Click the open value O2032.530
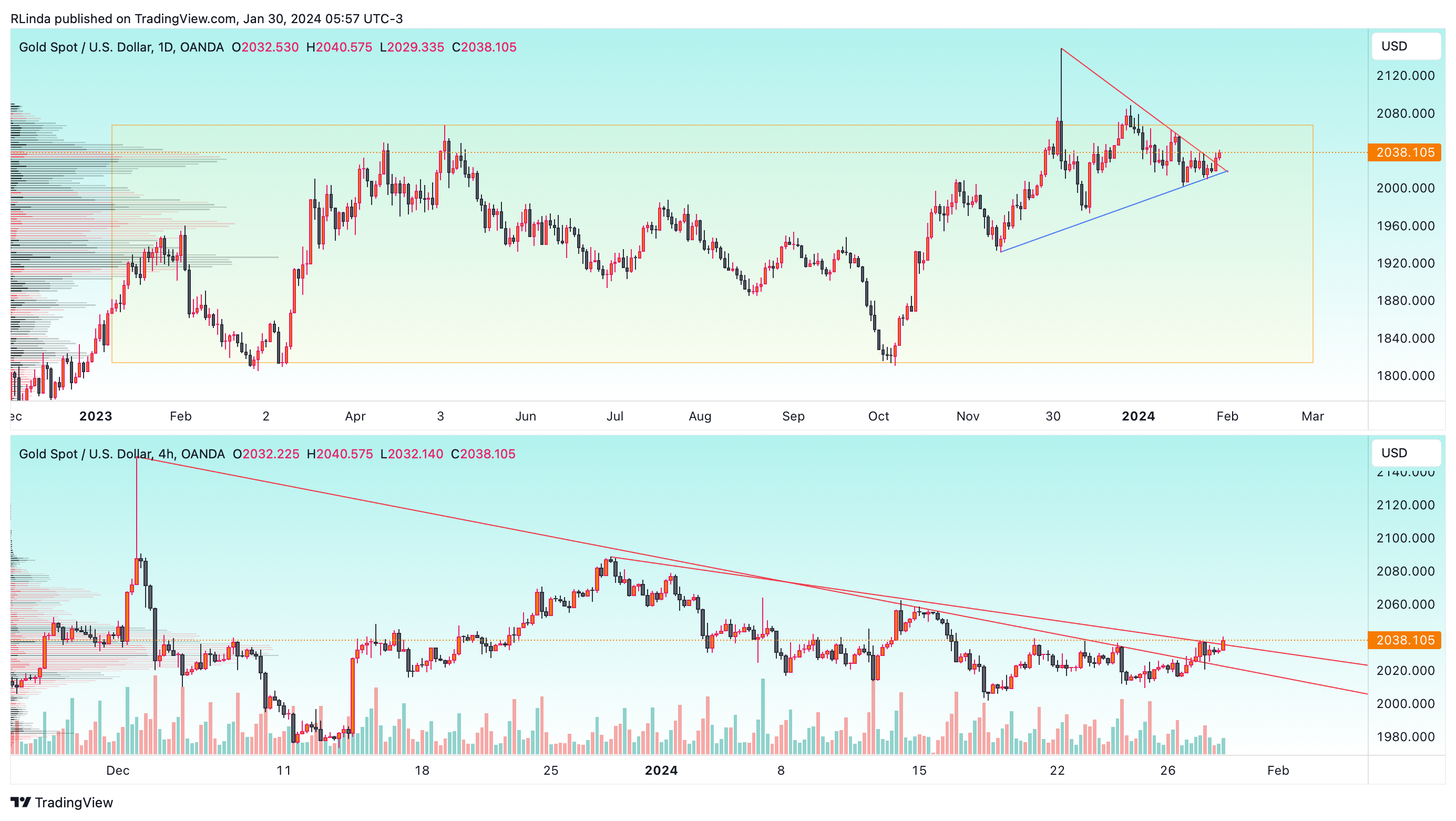The width and height of the screenshot is (1456, 821). click(265, 47)
